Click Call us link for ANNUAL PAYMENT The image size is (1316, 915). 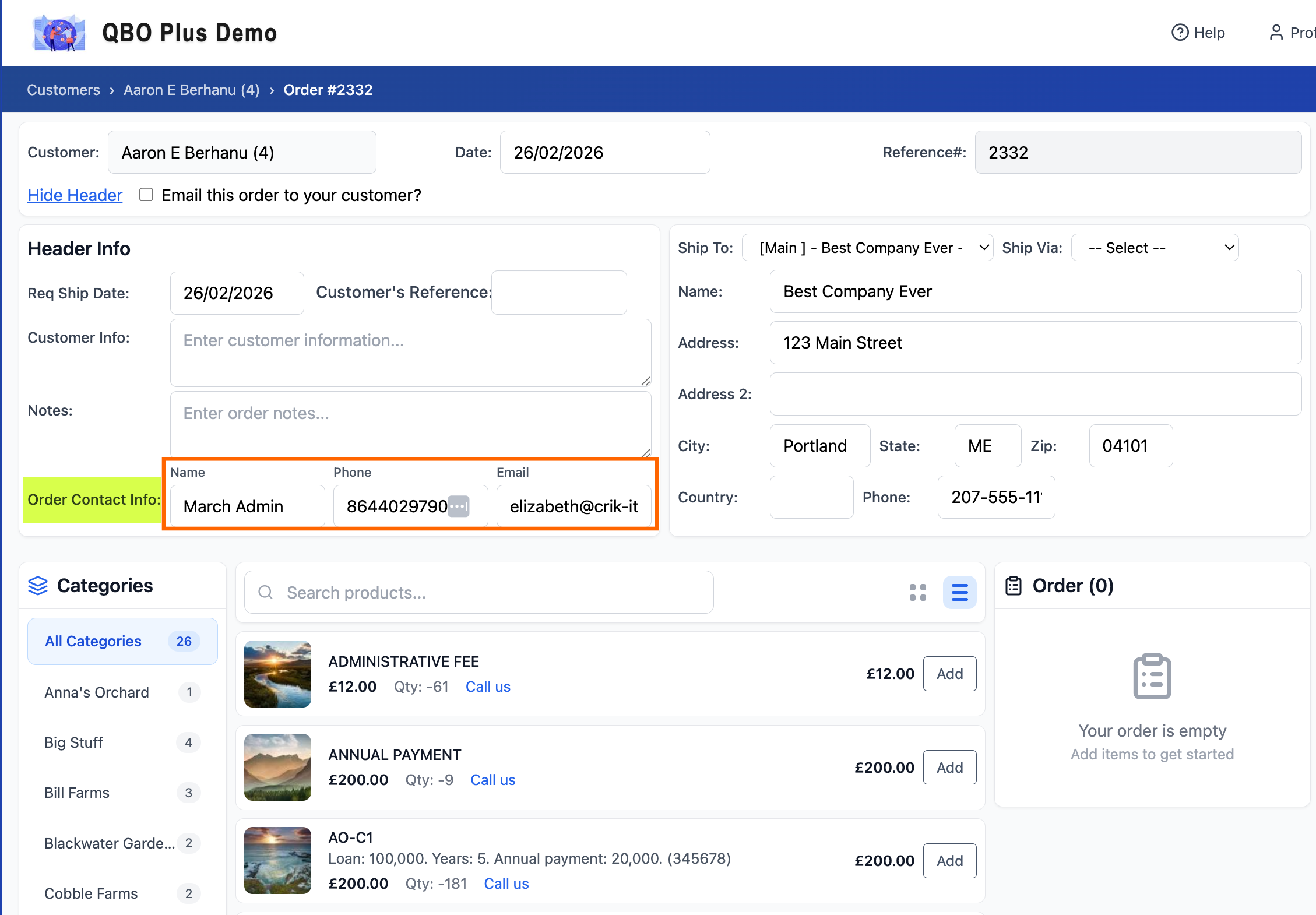(x=492, y=780)
